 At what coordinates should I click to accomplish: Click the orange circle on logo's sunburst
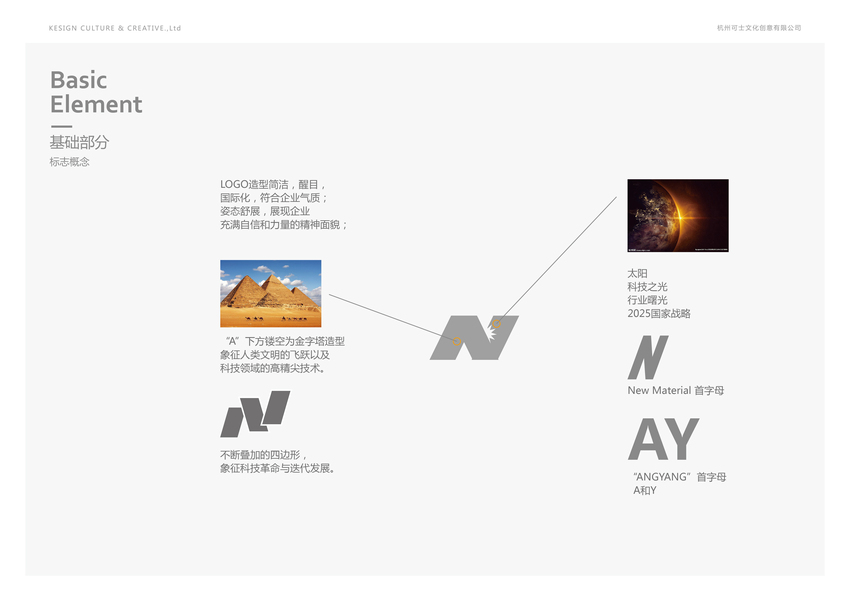(496, 324)
